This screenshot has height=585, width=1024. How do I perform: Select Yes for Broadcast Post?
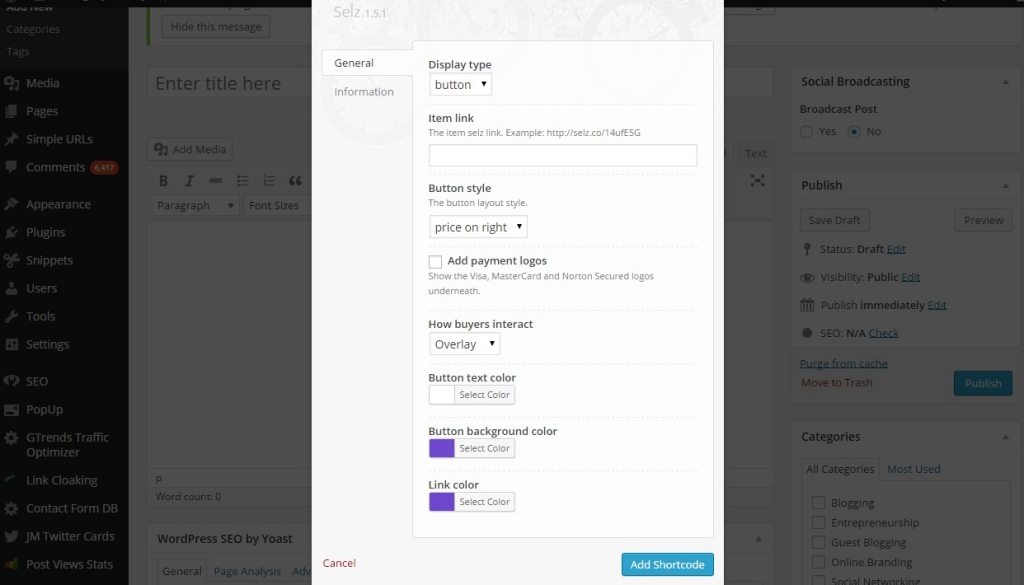coord(807,132)
